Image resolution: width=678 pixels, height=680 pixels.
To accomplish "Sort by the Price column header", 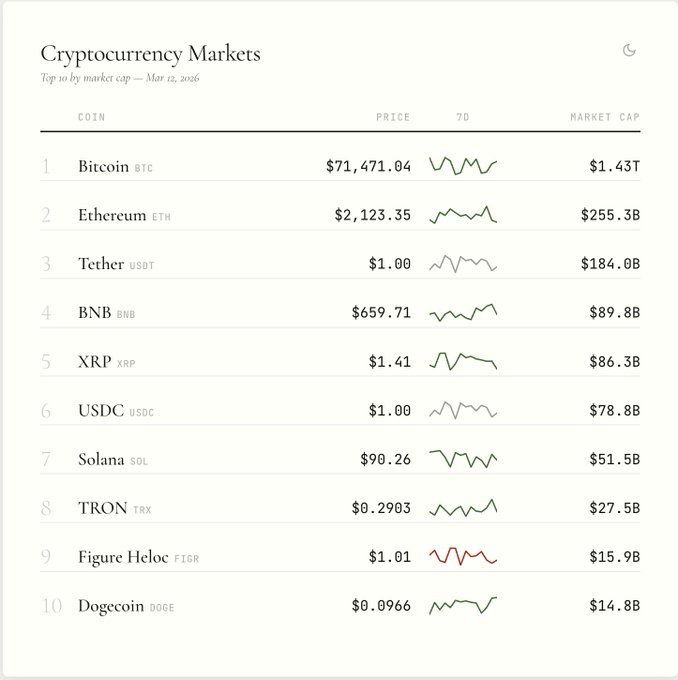I will [393, 117].
